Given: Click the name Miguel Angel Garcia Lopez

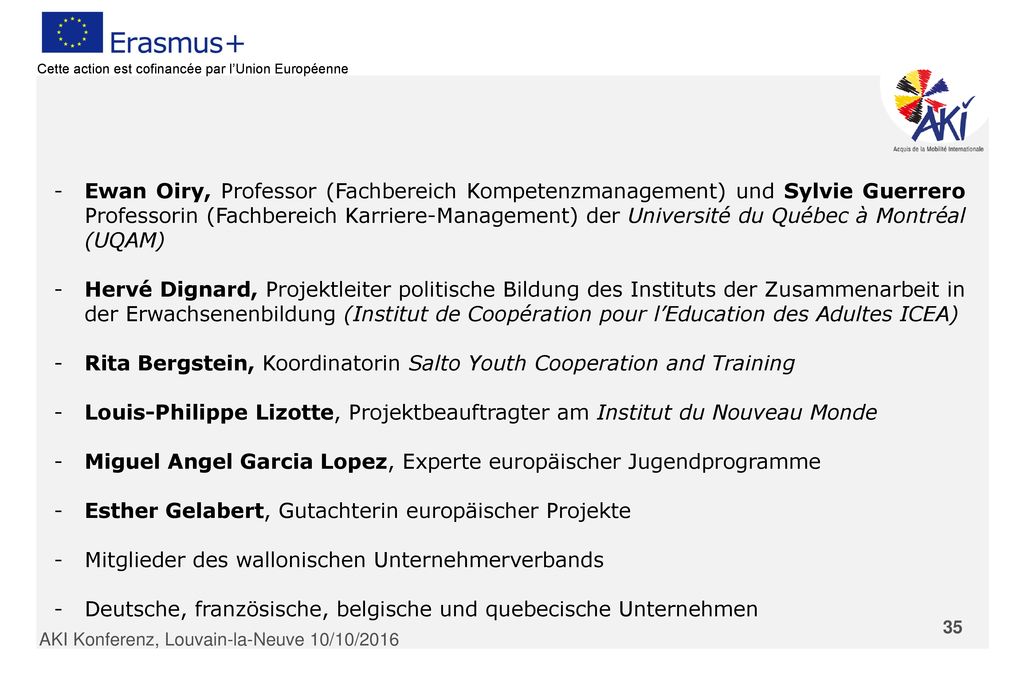Looking at the screenshot, I should pyautogui.click(x=236, y=462).
